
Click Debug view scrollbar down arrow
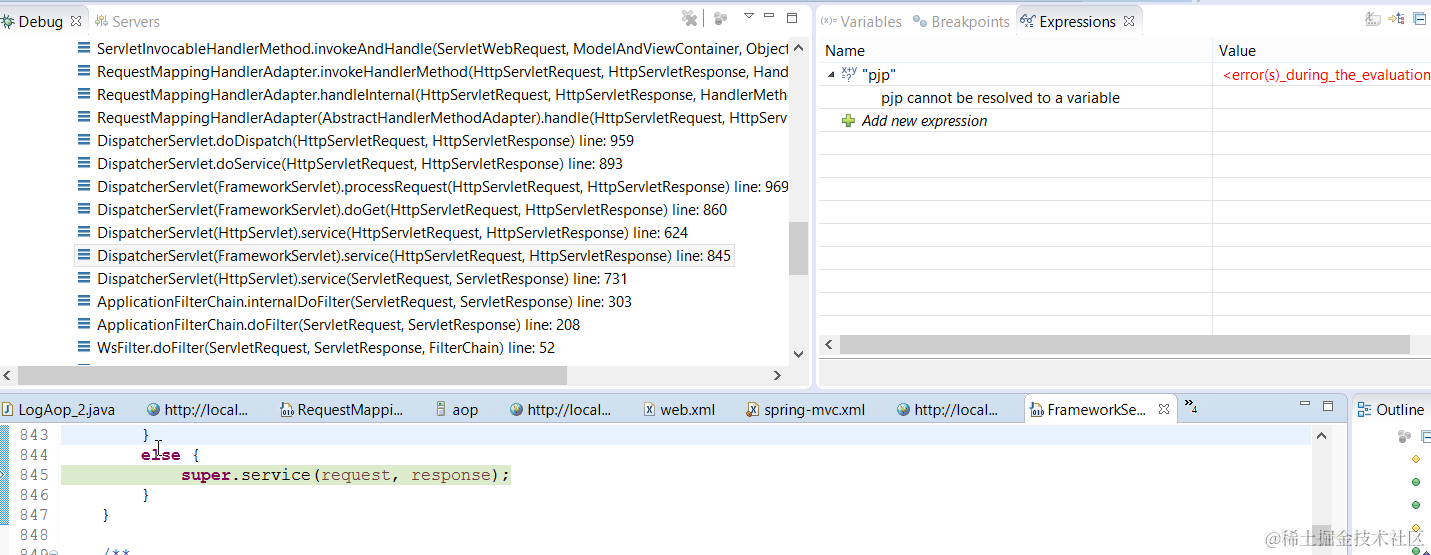click(x=798, y=353)
